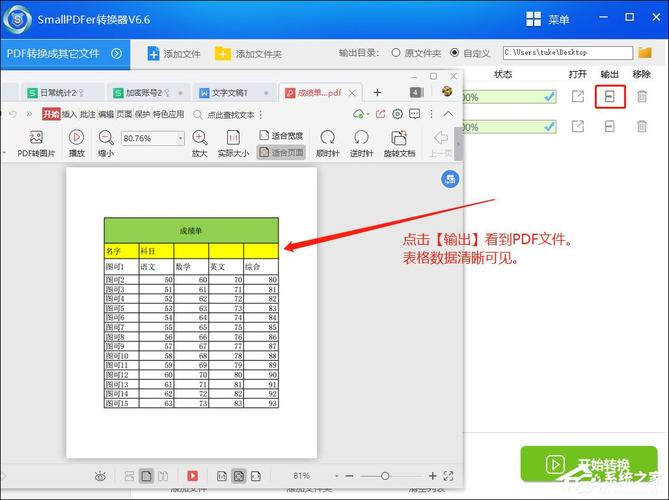This screenshot has height=500, width=669.
Task: Start the 播放 slideshow tool
Action: [x=76, y=144]
